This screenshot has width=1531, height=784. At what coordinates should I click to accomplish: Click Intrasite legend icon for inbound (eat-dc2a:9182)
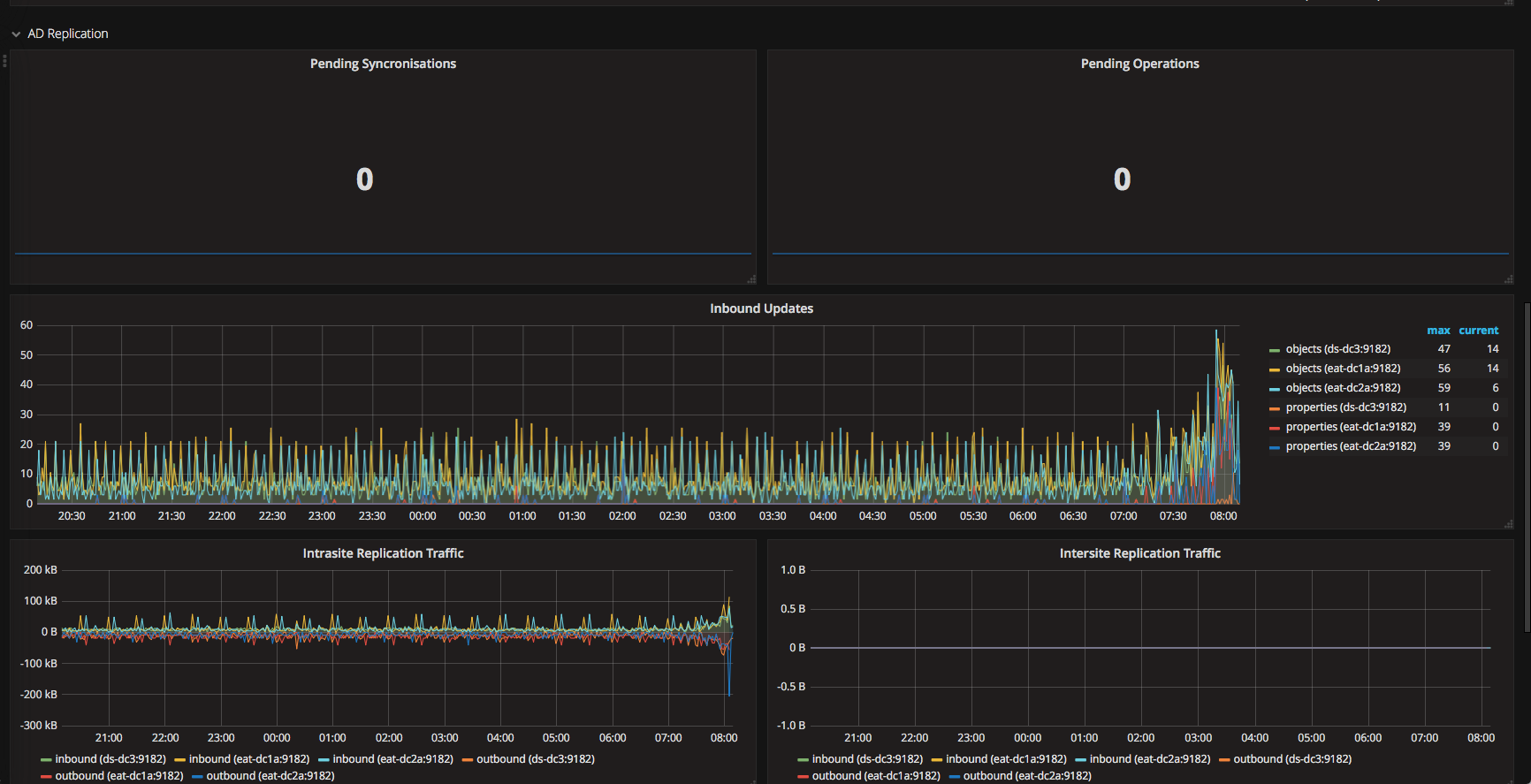click(x=324, y=760)
